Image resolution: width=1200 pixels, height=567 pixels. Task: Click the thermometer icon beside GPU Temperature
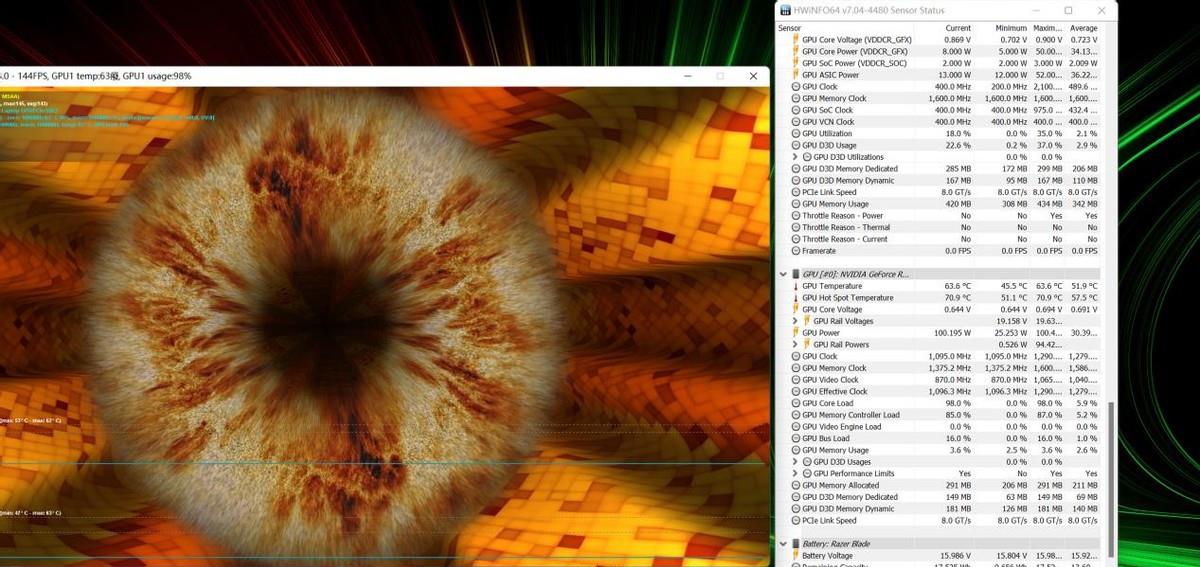coord(796,286)
